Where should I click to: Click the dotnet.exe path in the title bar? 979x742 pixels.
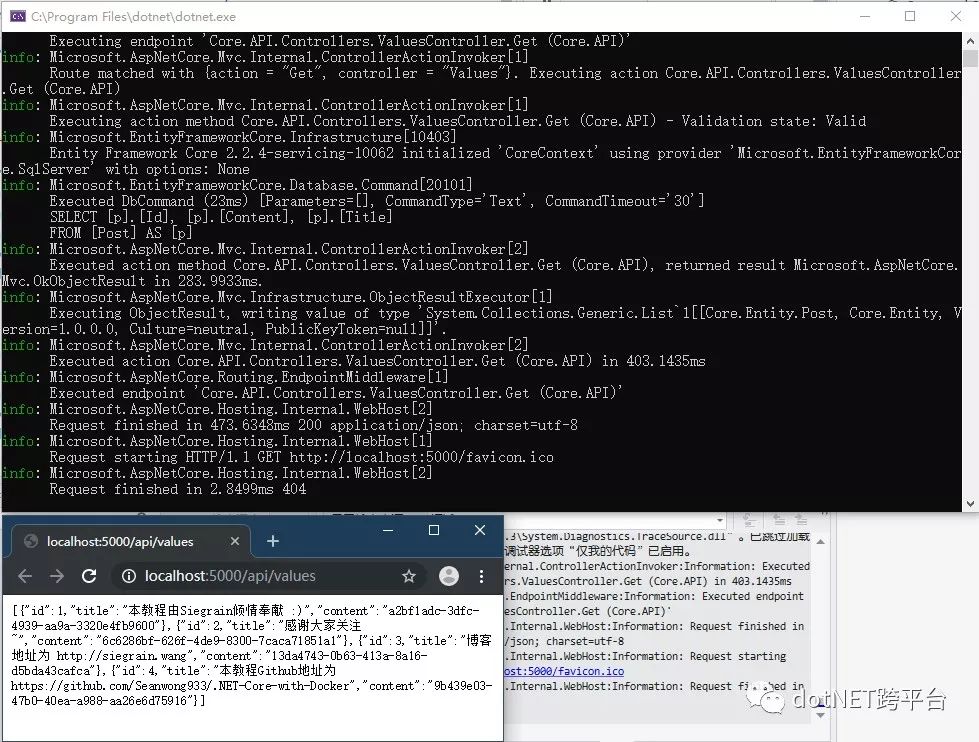[134, 16]
